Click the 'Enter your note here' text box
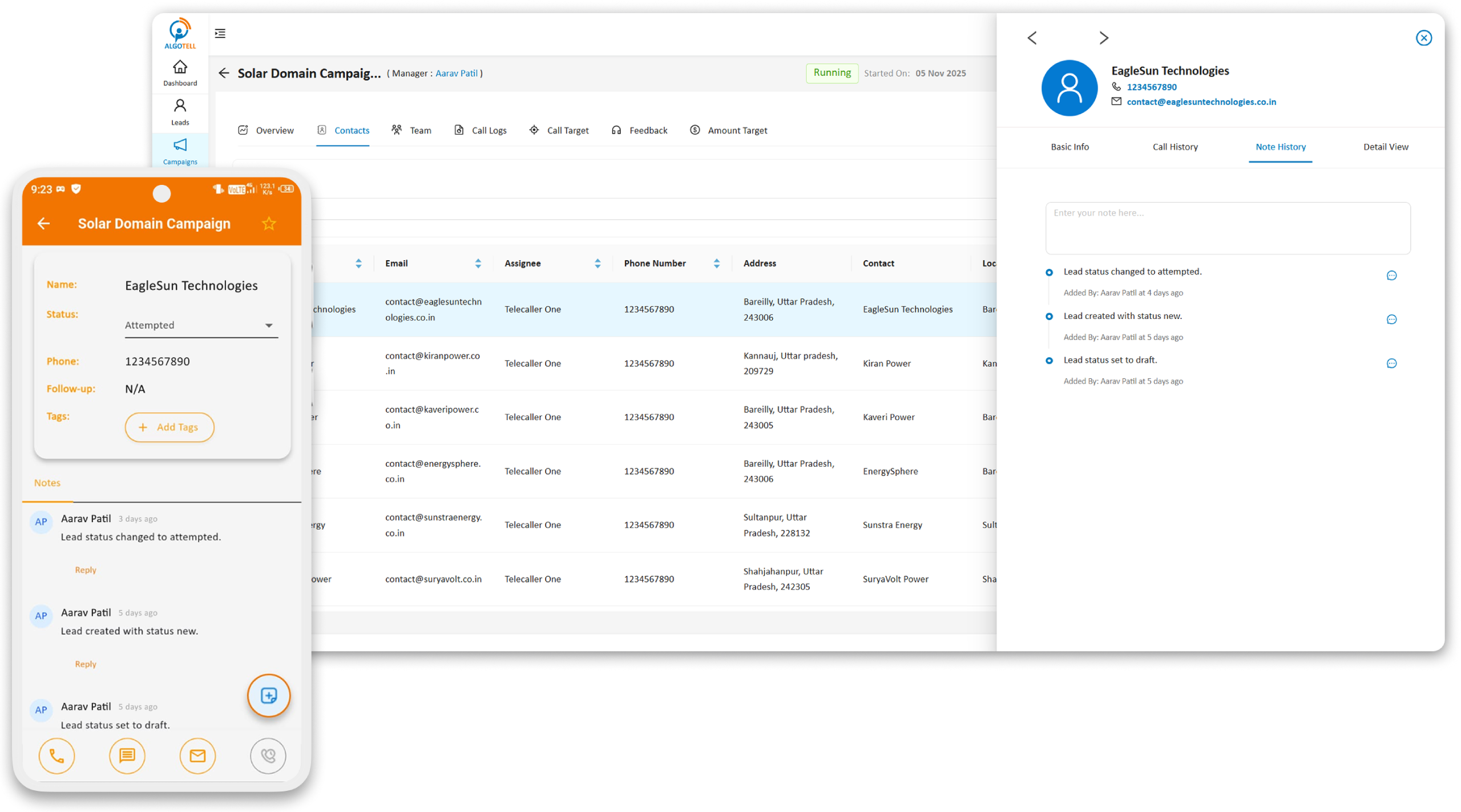 click(x=1228, y=228)
